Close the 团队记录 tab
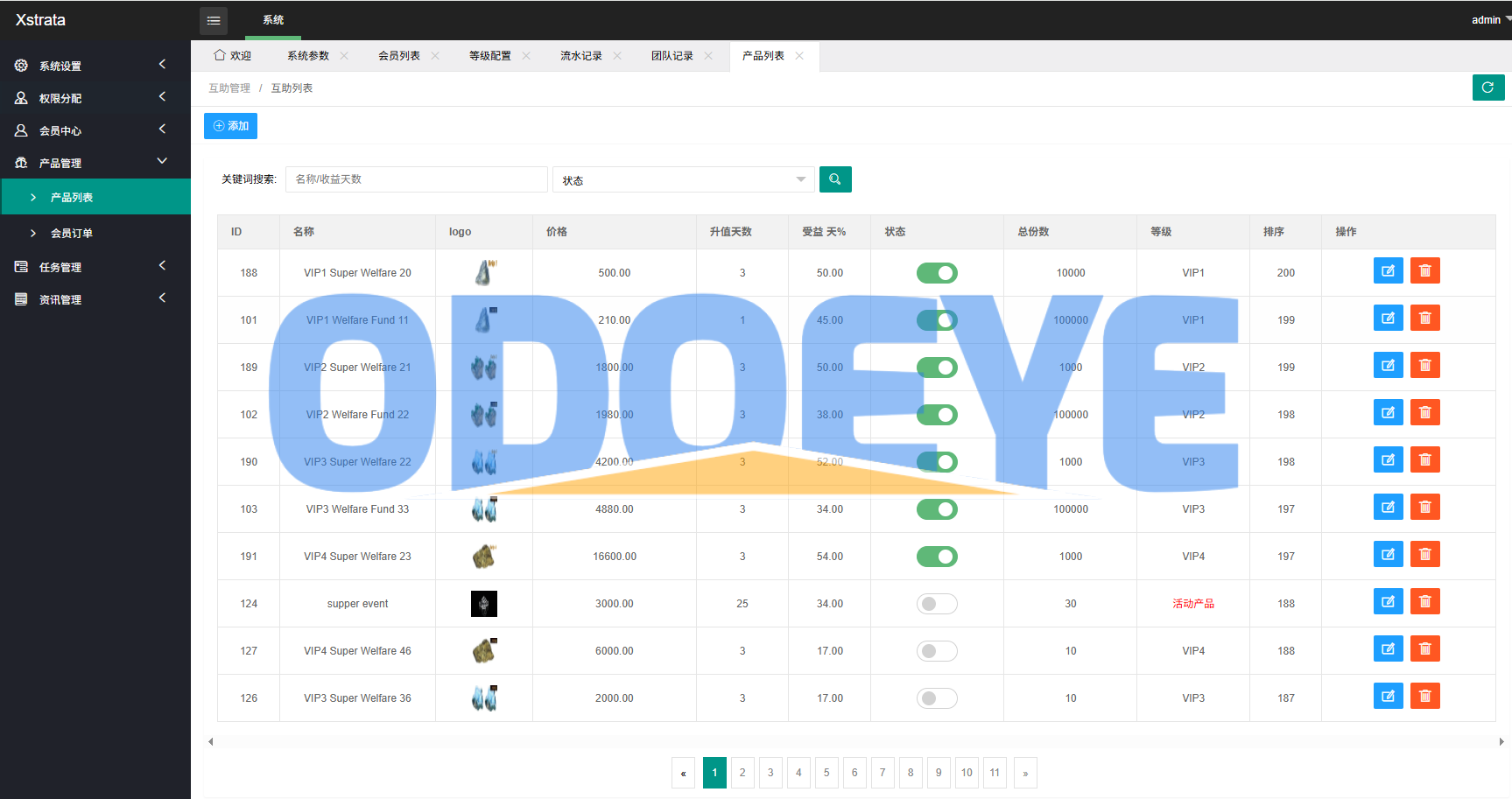This screenshot has height=799, width=1512. click(708, 56)
